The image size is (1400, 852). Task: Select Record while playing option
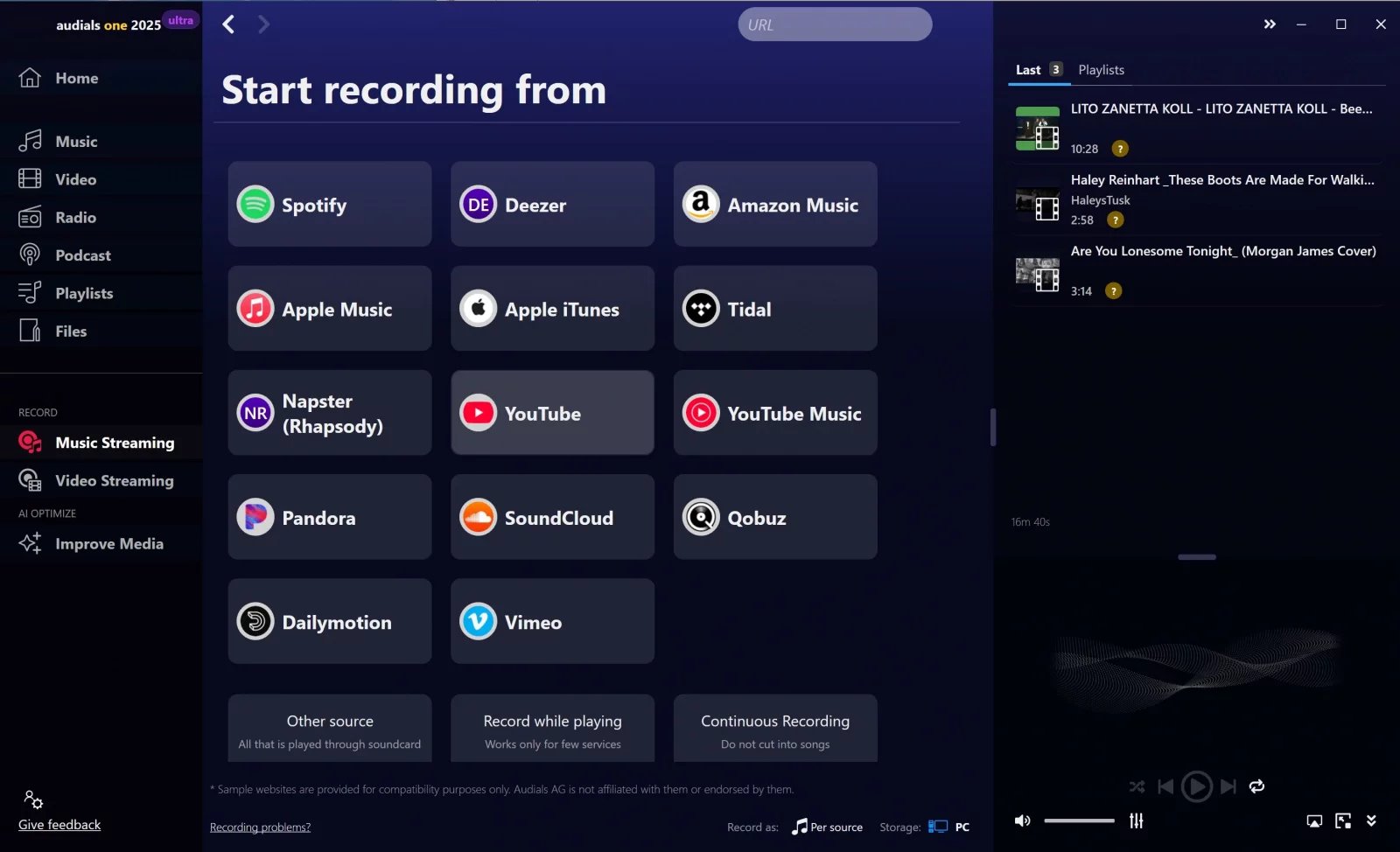pyautogui.click(x=552, y=729)
